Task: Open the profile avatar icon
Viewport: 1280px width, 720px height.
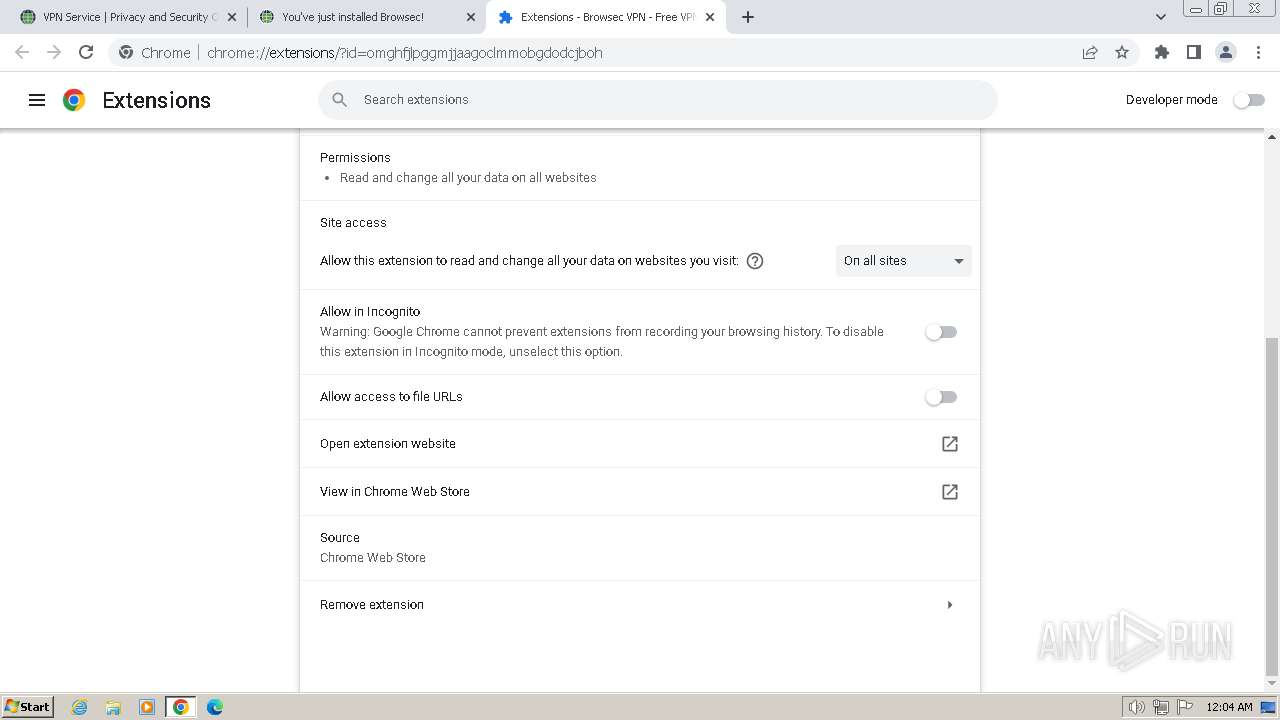Action: (x=1226, y=52)
